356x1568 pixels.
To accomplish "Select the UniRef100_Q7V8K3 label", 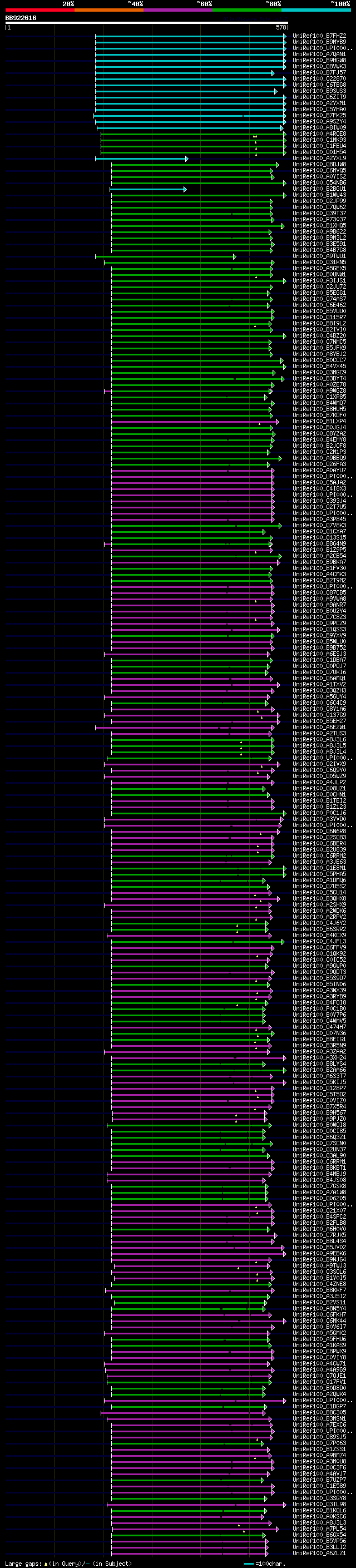I will coord(319,525).
